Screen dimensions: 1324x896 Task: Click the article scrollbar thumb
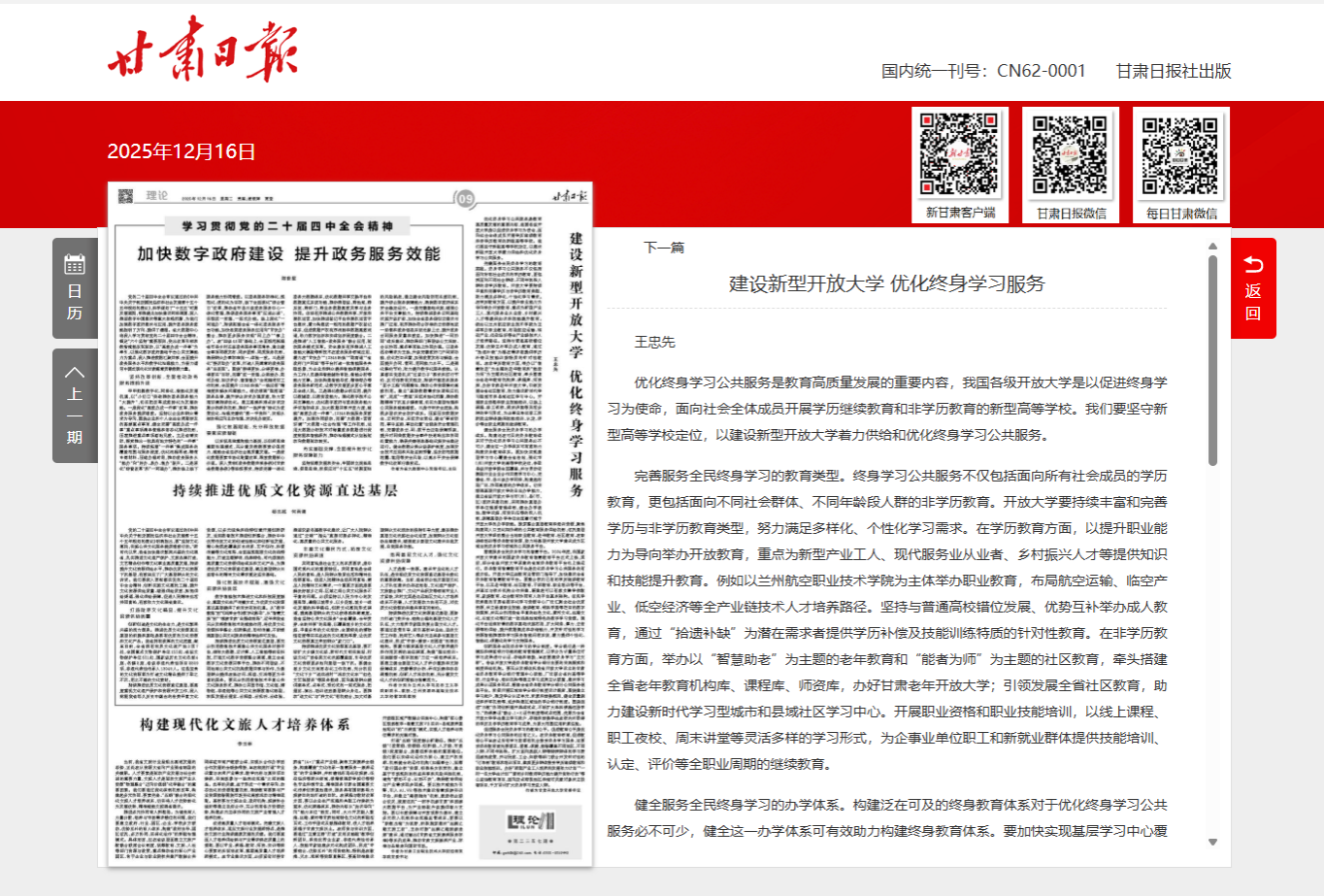pos(1212,360)
